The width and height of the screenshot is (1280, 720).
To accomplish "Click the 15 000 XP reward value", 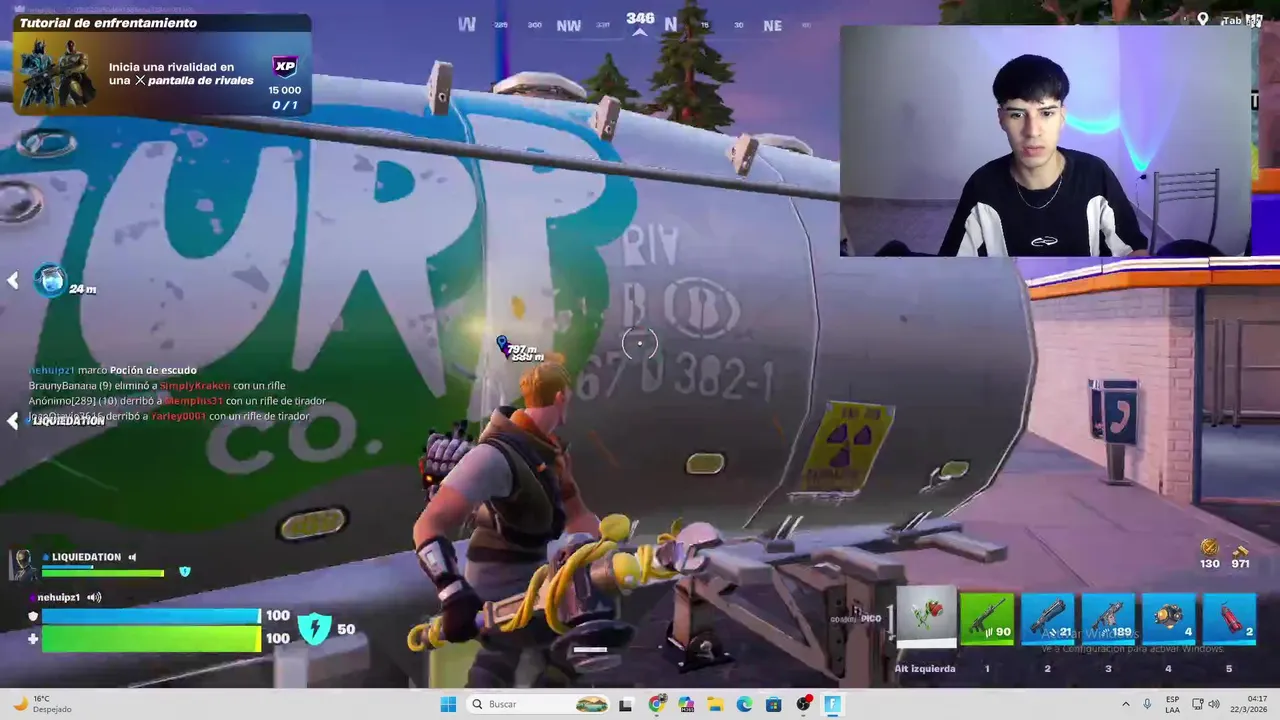I will pyautogui.click(x=284, y=90).
